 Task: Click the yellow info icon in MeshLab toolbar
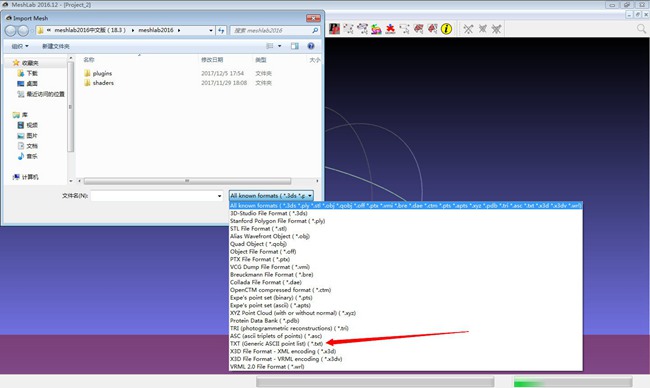pyautogui.click(x=446, y=29)
